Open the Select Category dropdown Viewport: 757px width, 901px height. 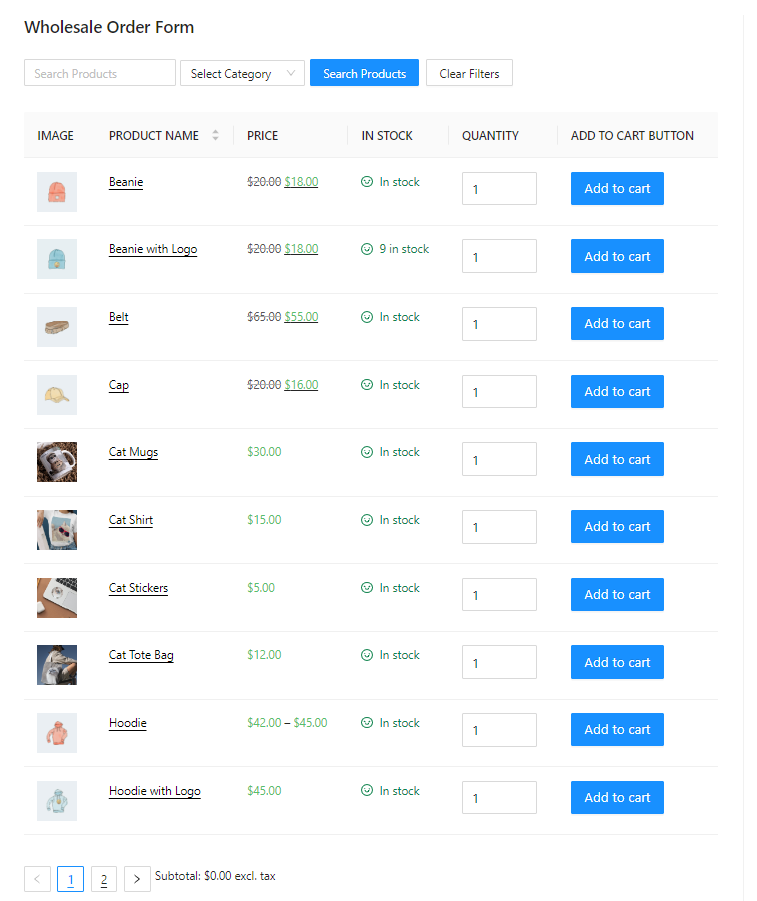point(242,73)
